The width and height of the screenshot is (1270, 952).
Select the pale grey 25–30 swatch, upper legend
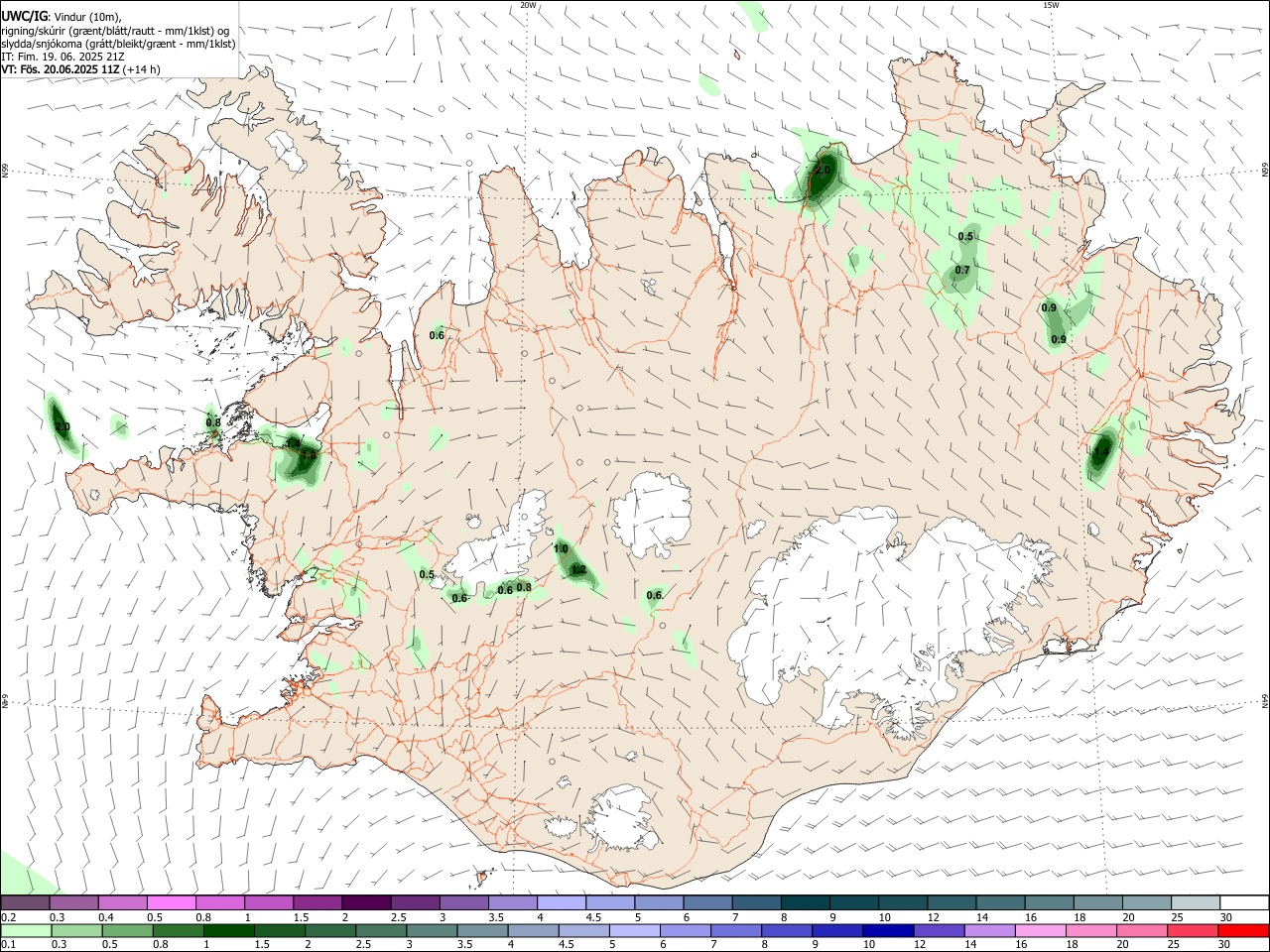click(1196, 903)
